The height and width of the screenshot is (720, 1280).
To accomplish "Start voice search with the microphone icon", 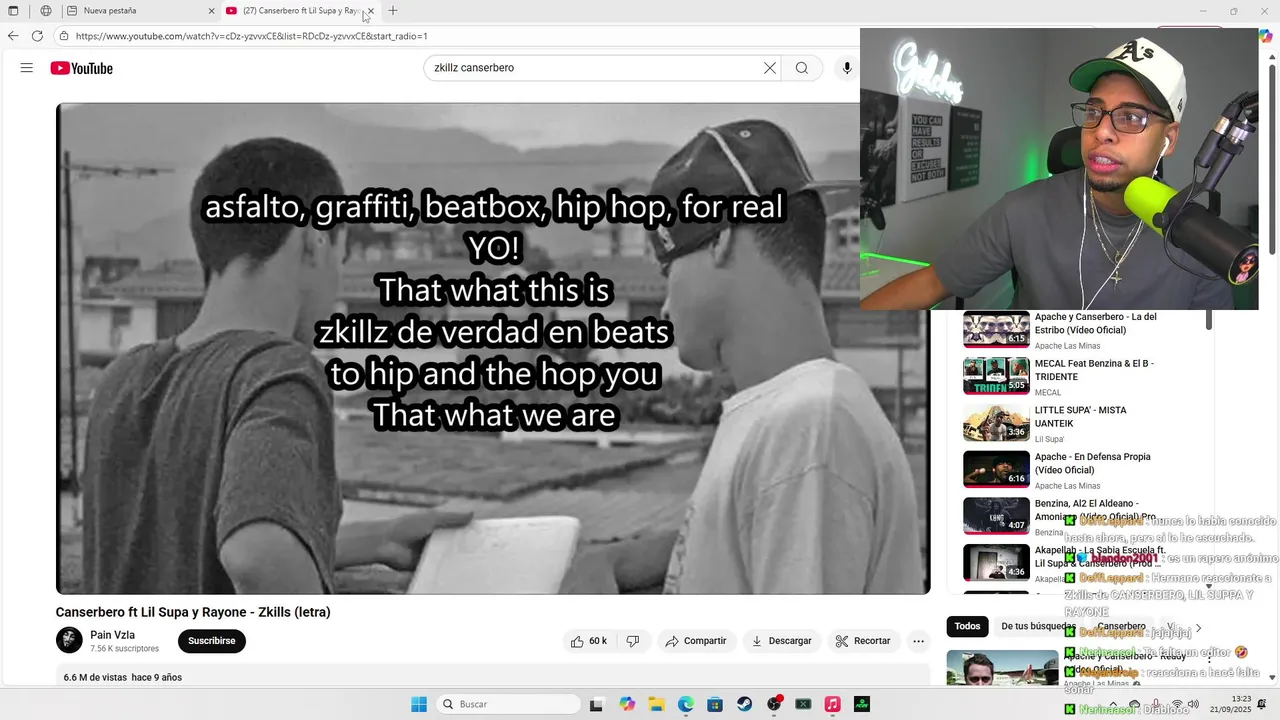I will click(x=847, y=68).
